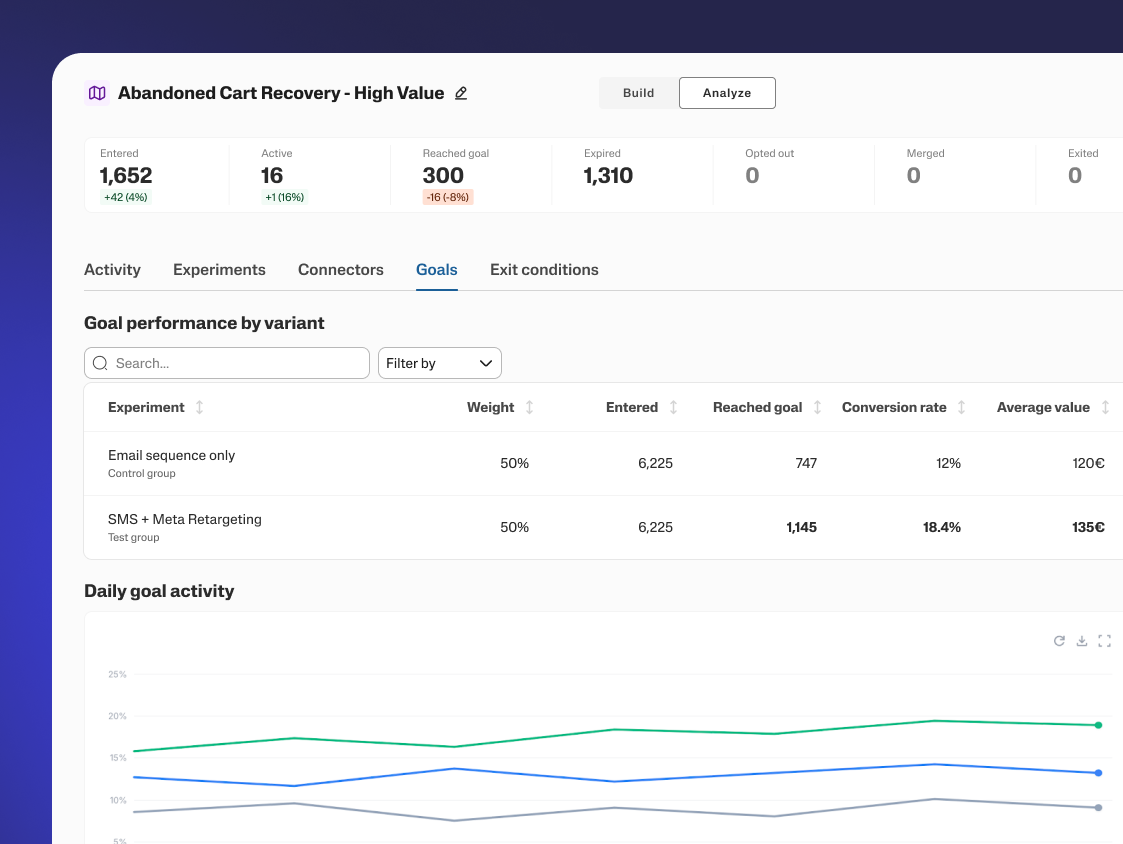Expand the chart to fullscreen

1104,641
